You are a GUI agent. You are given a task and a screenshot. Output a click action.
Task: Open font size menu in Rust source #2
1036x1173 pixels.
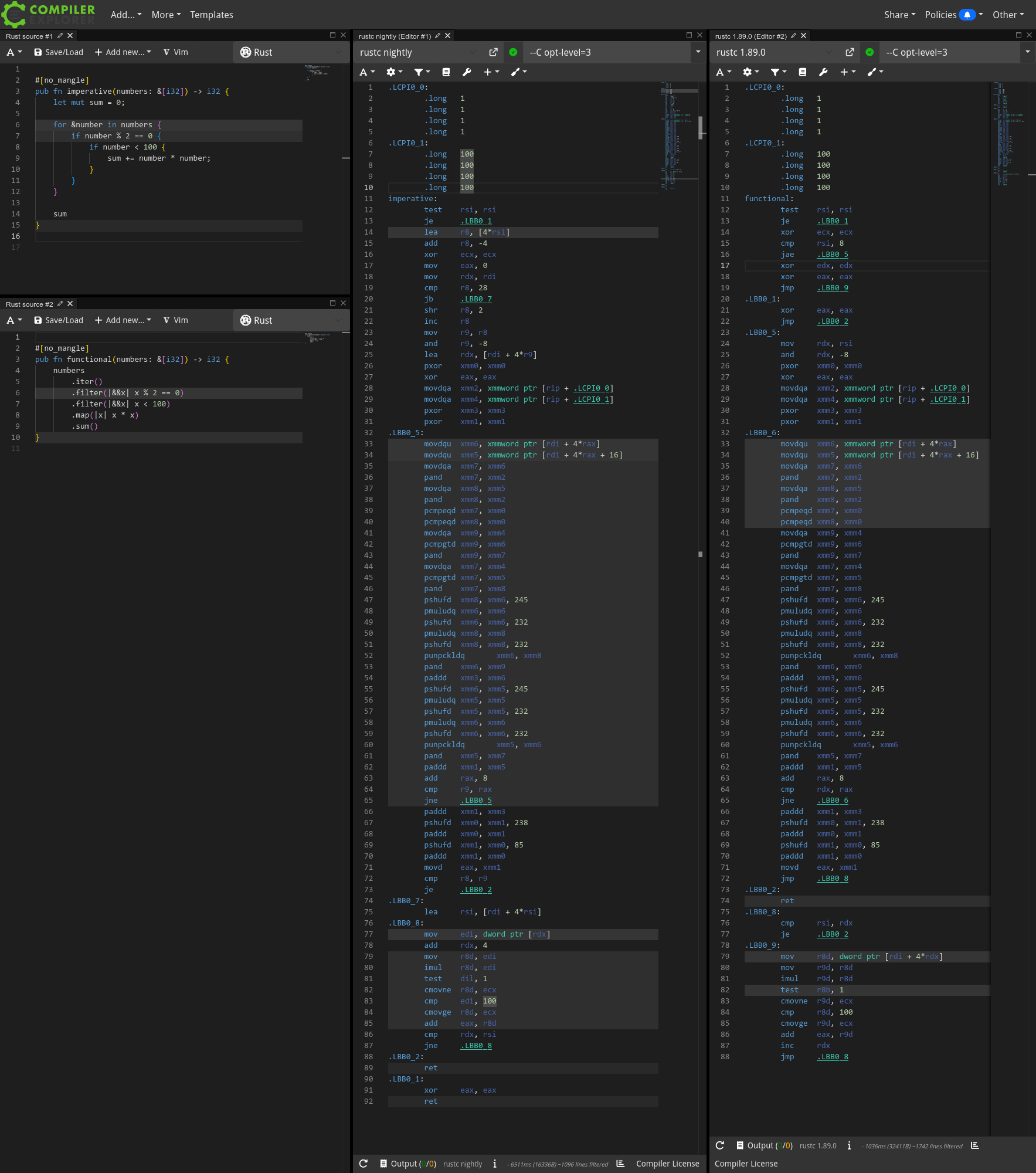pyautogui.click(x=14, y=320)
